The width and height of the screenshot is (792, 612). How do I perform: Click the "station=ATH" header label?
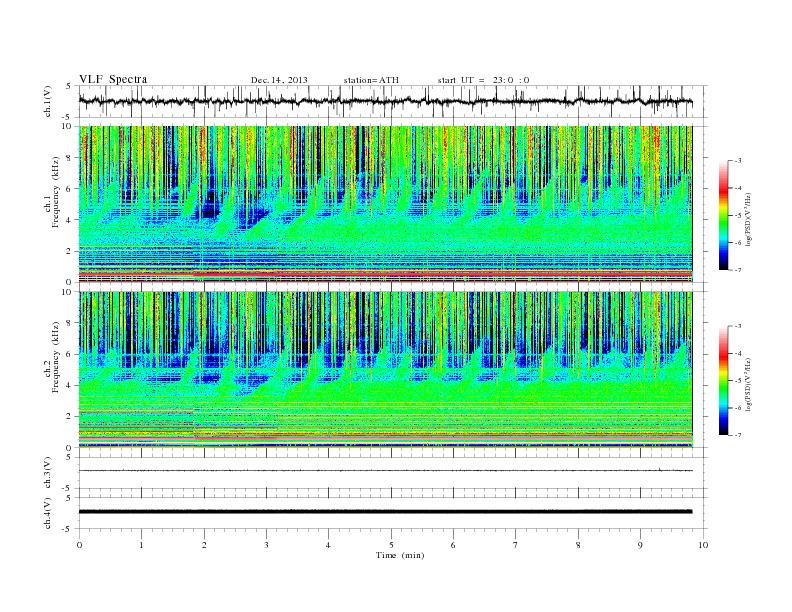pyautogui.click(x=371, y=80)
